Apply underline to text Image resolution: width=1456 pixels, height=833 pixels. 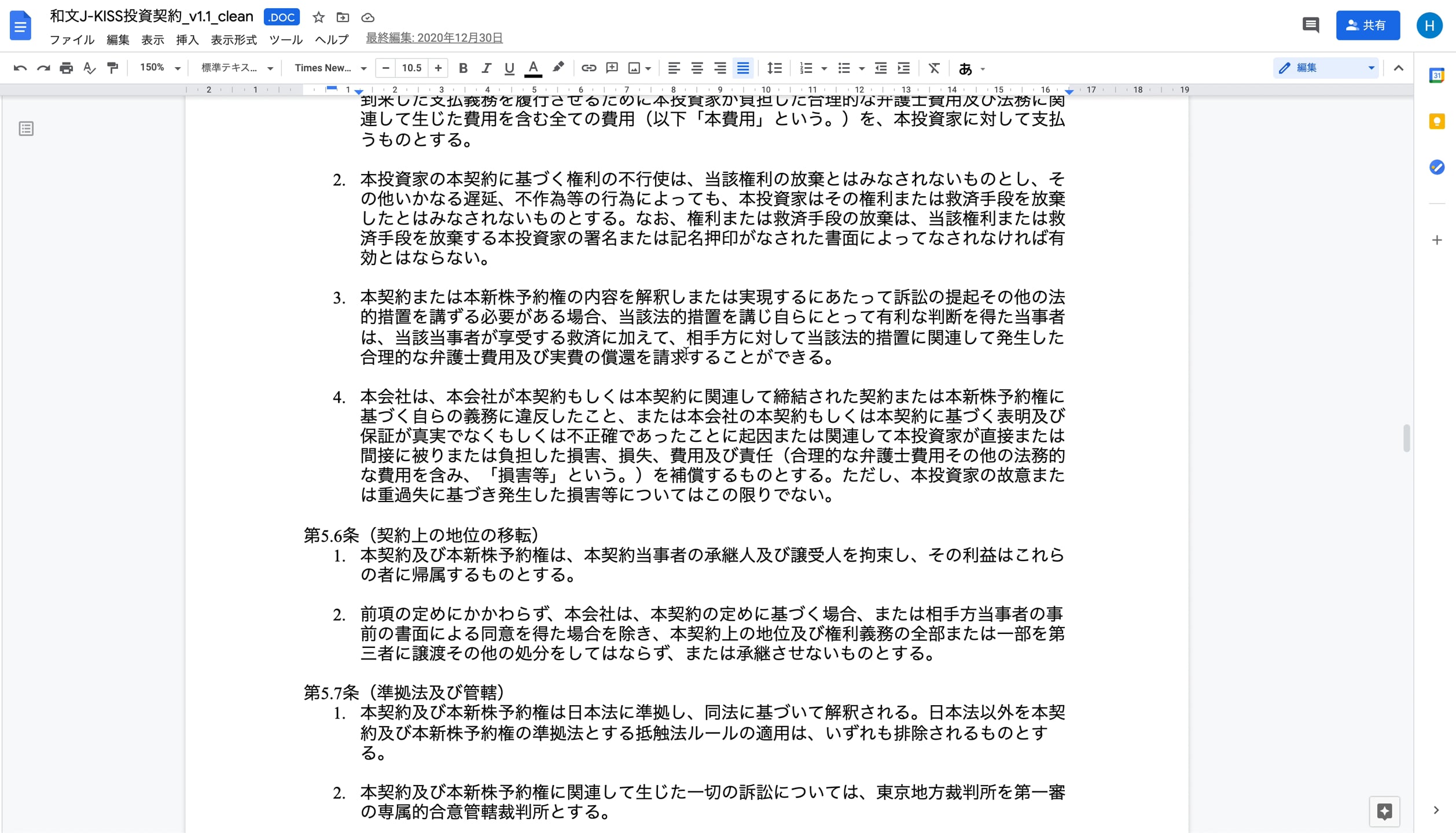click(509, 68)
